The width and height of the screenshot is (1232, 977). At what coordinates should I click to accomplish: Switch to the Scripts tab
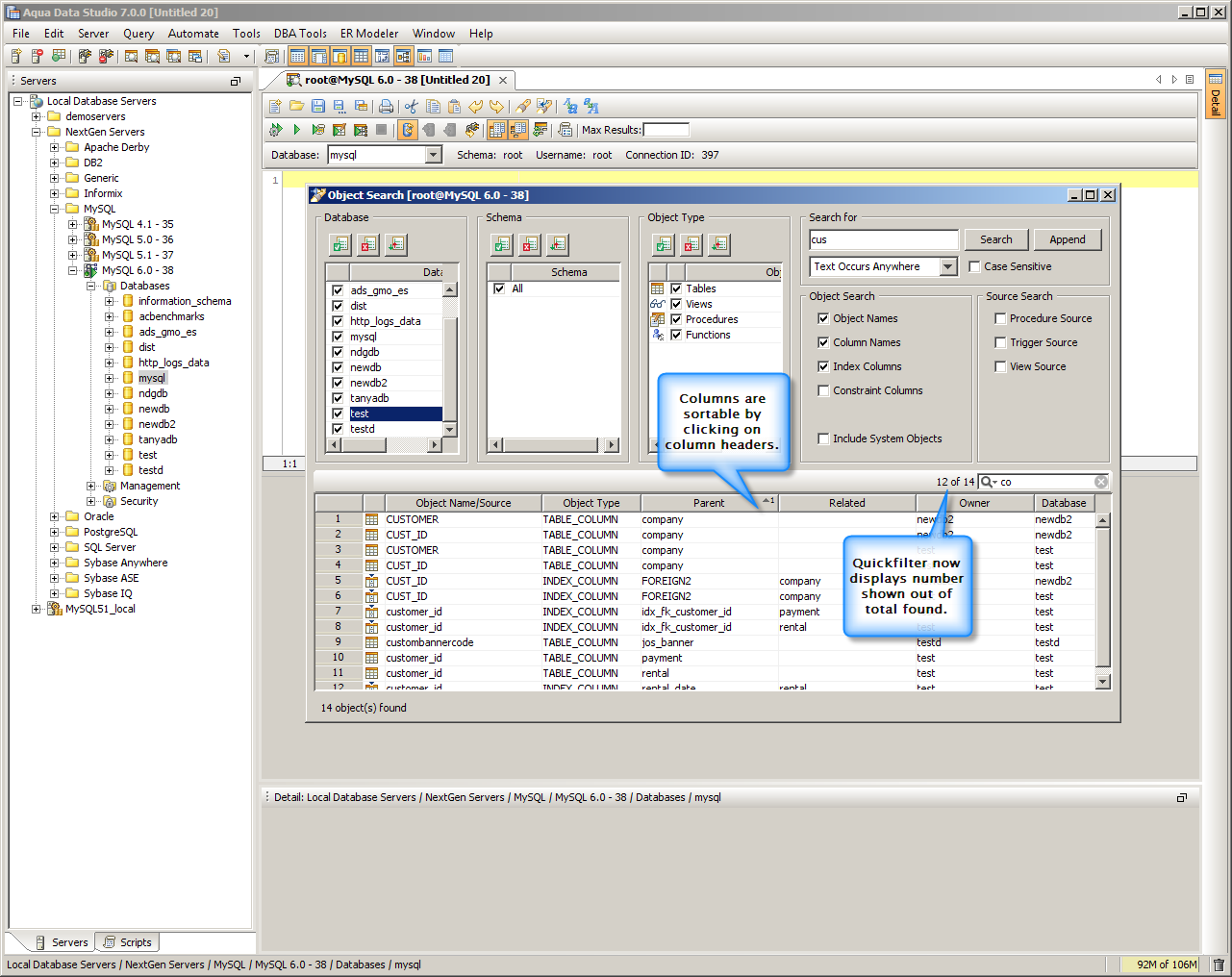[129, 942]
